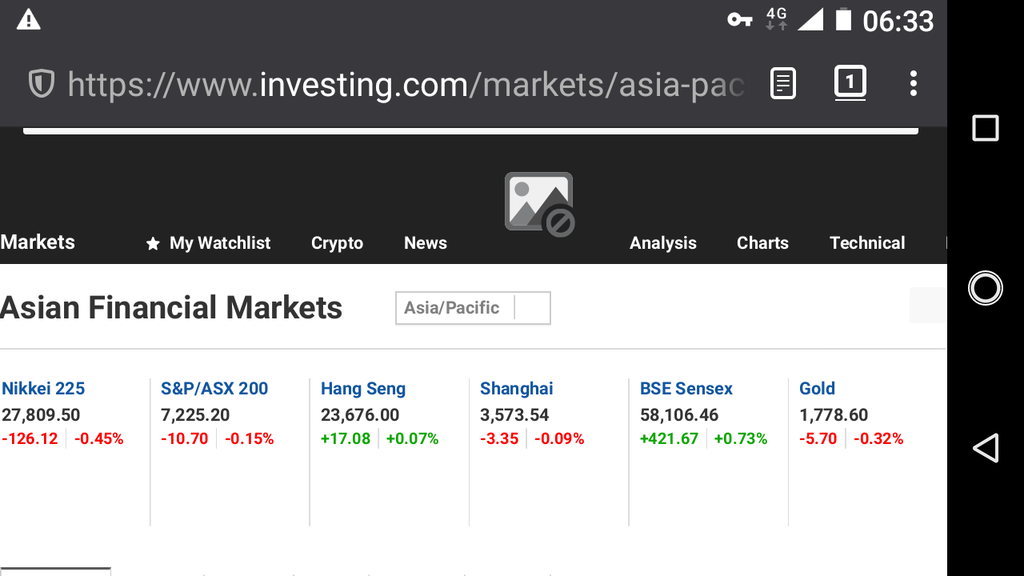
Task: Tap Android recent apps square
Action: coord(985,128)
